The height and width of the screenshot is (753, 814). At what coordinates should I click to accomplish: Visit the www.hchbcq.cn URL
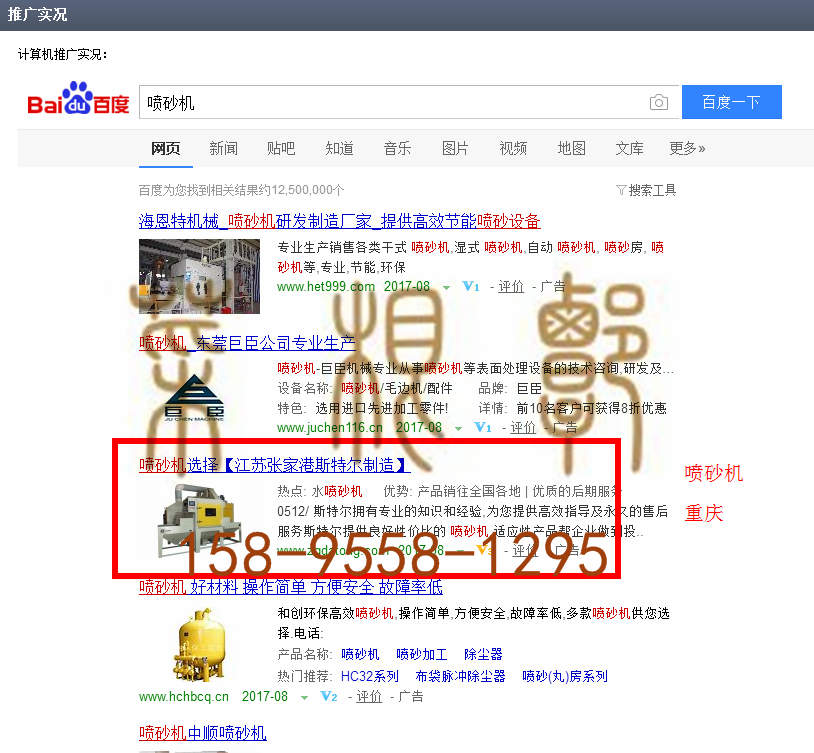pos(184,697)
